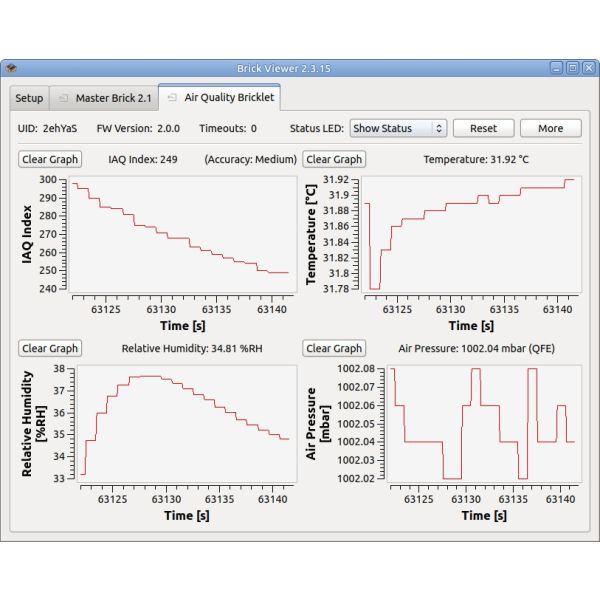
Task: Open the Status LED Show Status dropdown
Action: click(398, 128)
